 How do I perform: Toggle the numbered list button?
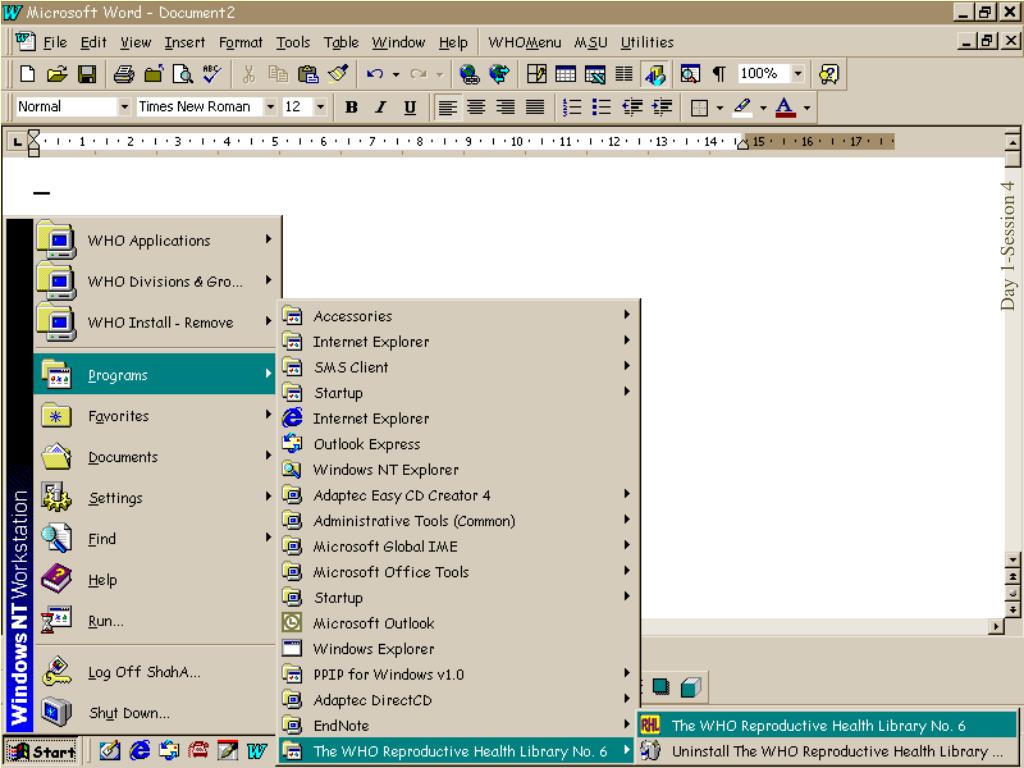[573, 107]
